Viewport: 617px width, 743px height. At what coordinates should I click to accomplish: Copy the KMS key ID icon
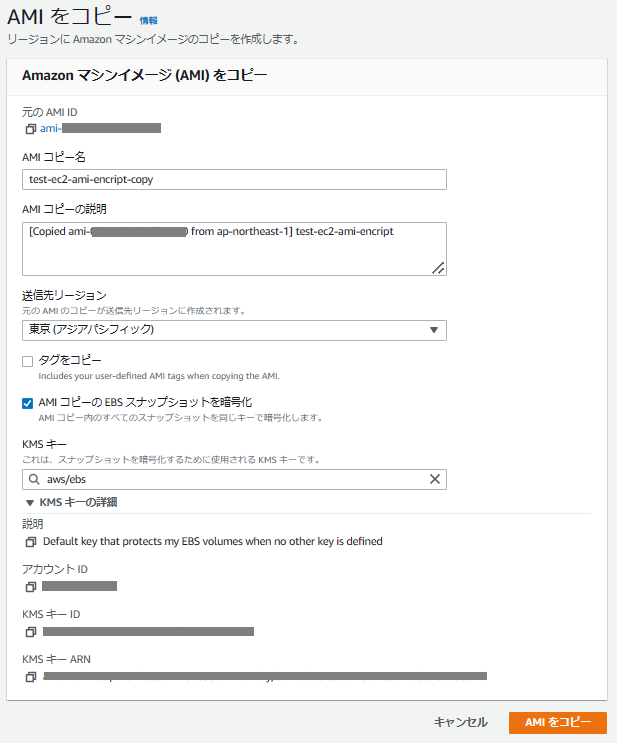pos(31,632)
